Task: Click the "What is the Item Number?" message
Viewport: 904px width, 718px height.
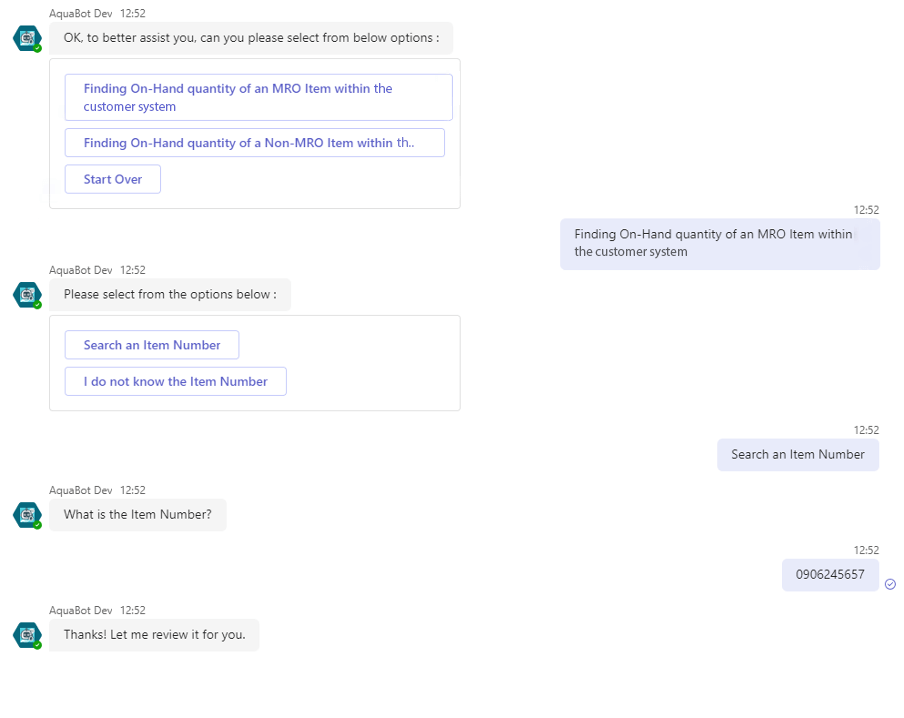Action: tap(138, 514)
